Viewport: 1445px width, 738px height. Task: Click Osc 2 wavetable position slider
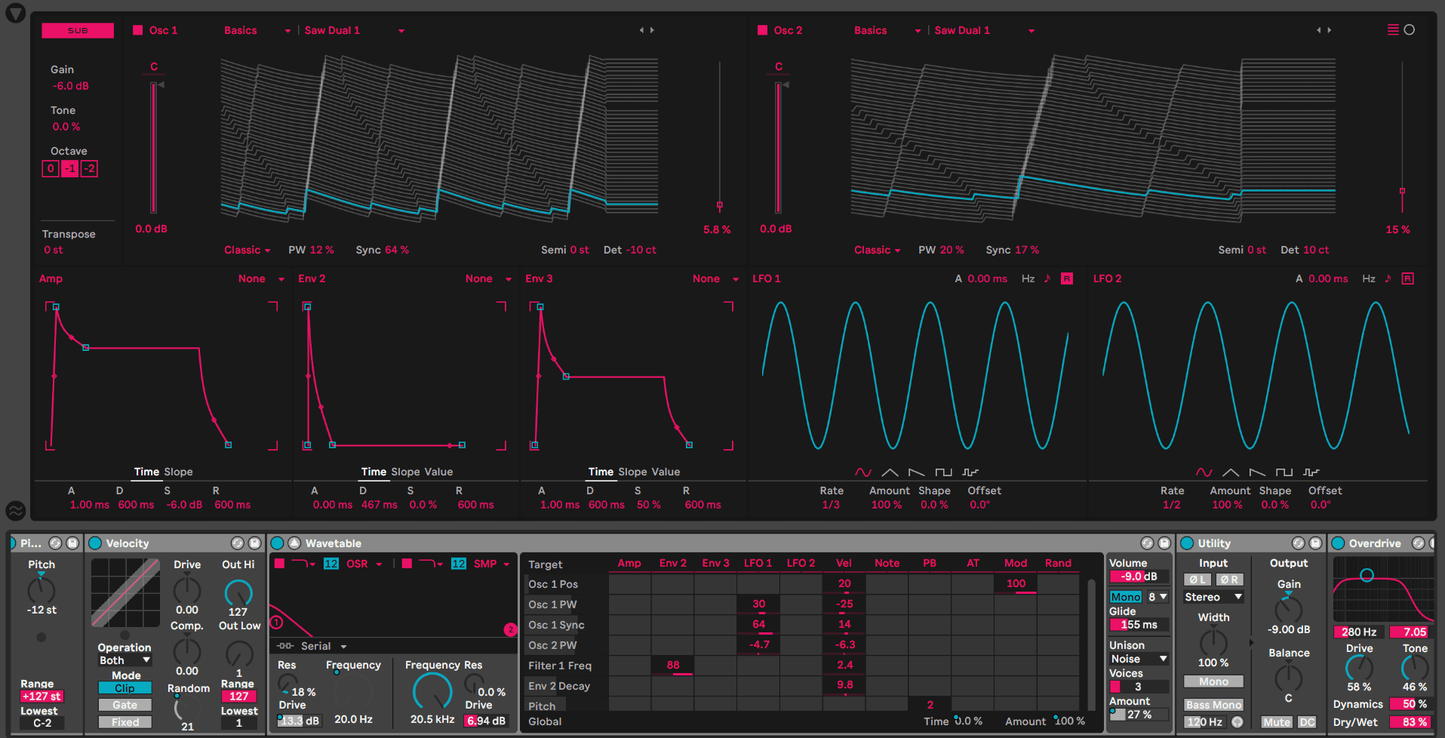(x=1402, y=190)
